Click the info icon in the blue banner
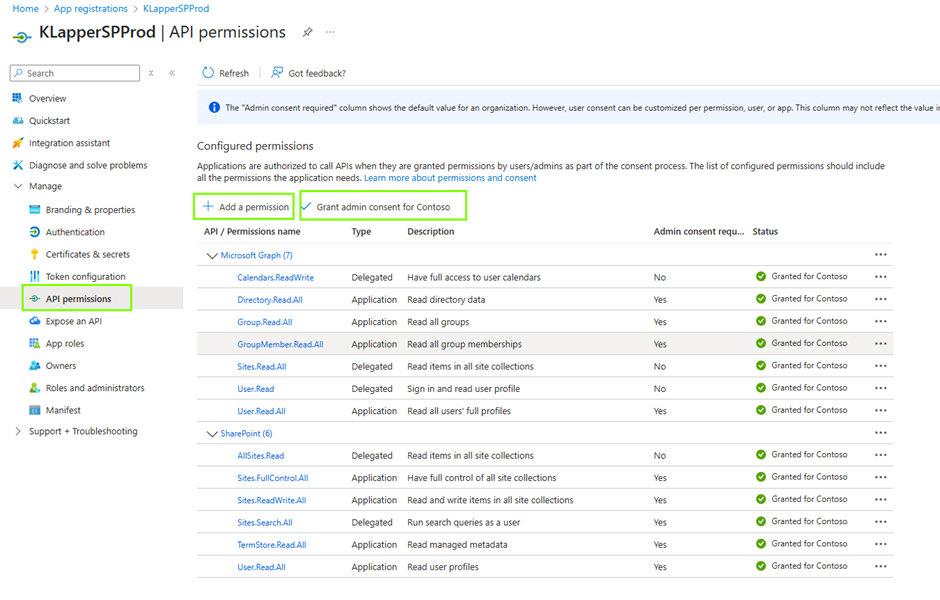 (214, 107)
